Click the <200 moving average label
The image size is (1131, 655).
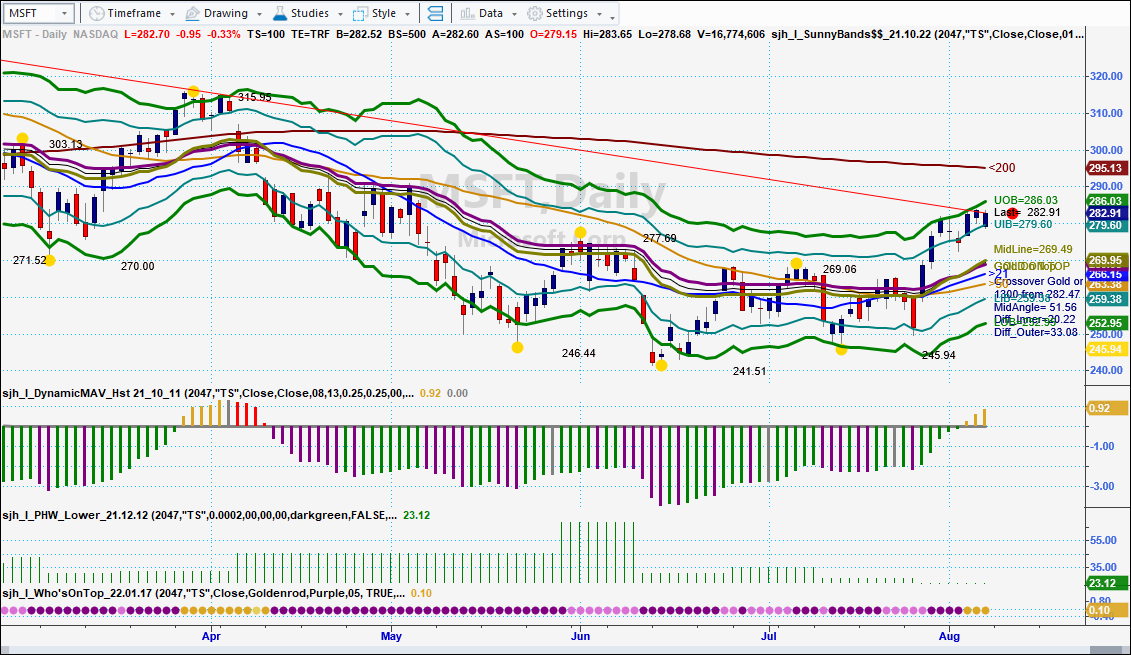pos(1002,168)
